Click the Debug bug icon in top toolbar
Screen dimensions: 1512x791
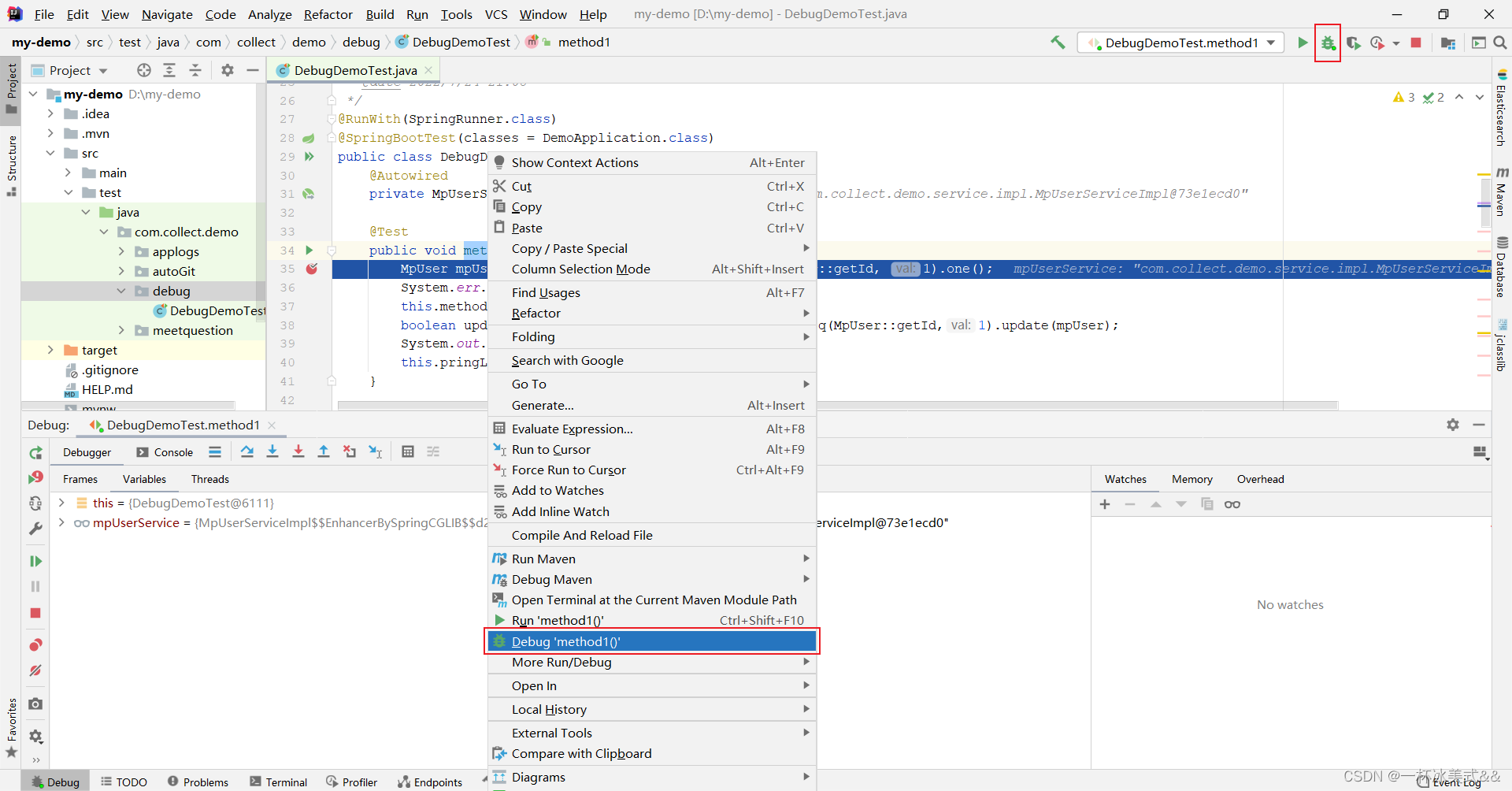pos(1328,43)
